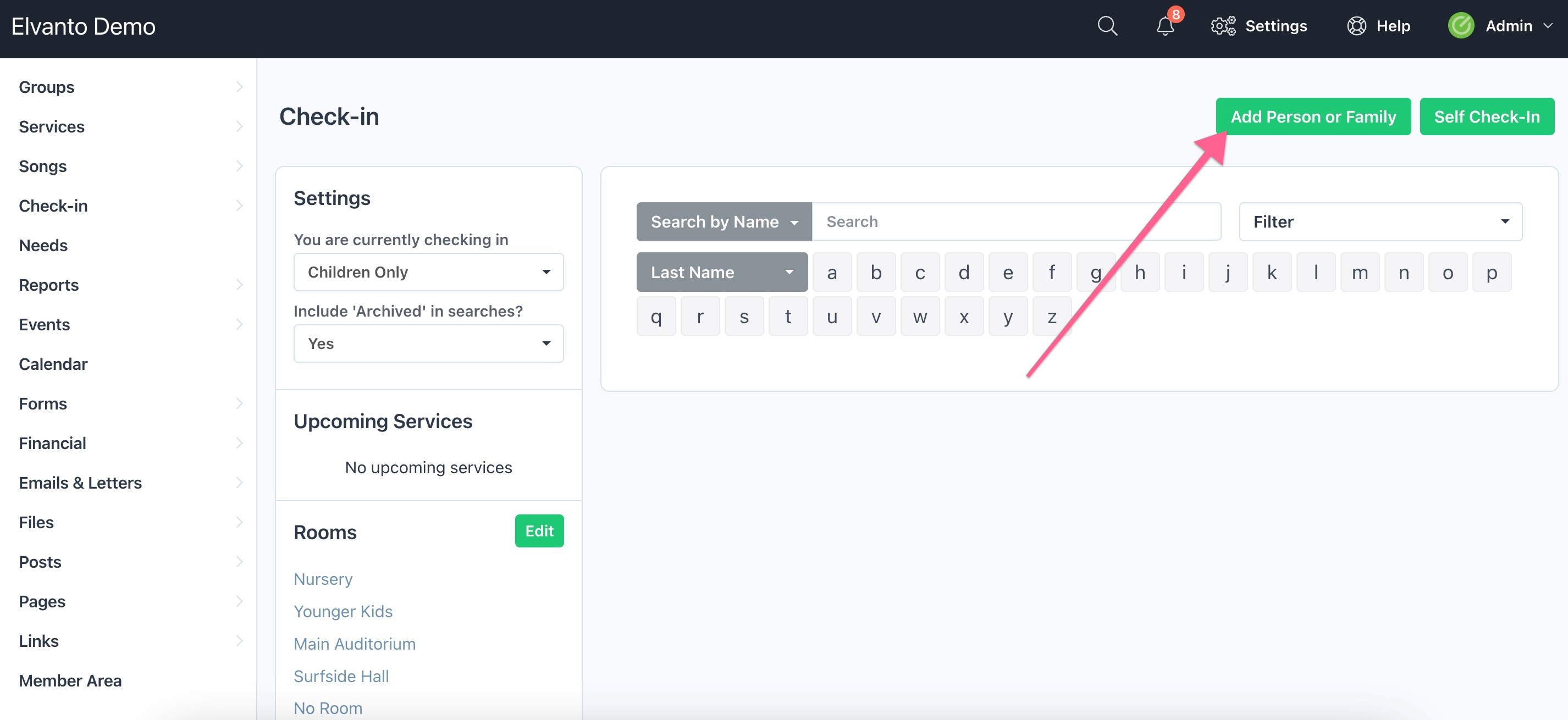This screenshot has width=1568, height=720.
Task: Open the Search by Name dropdown
Action: click(x=723, y=221)
